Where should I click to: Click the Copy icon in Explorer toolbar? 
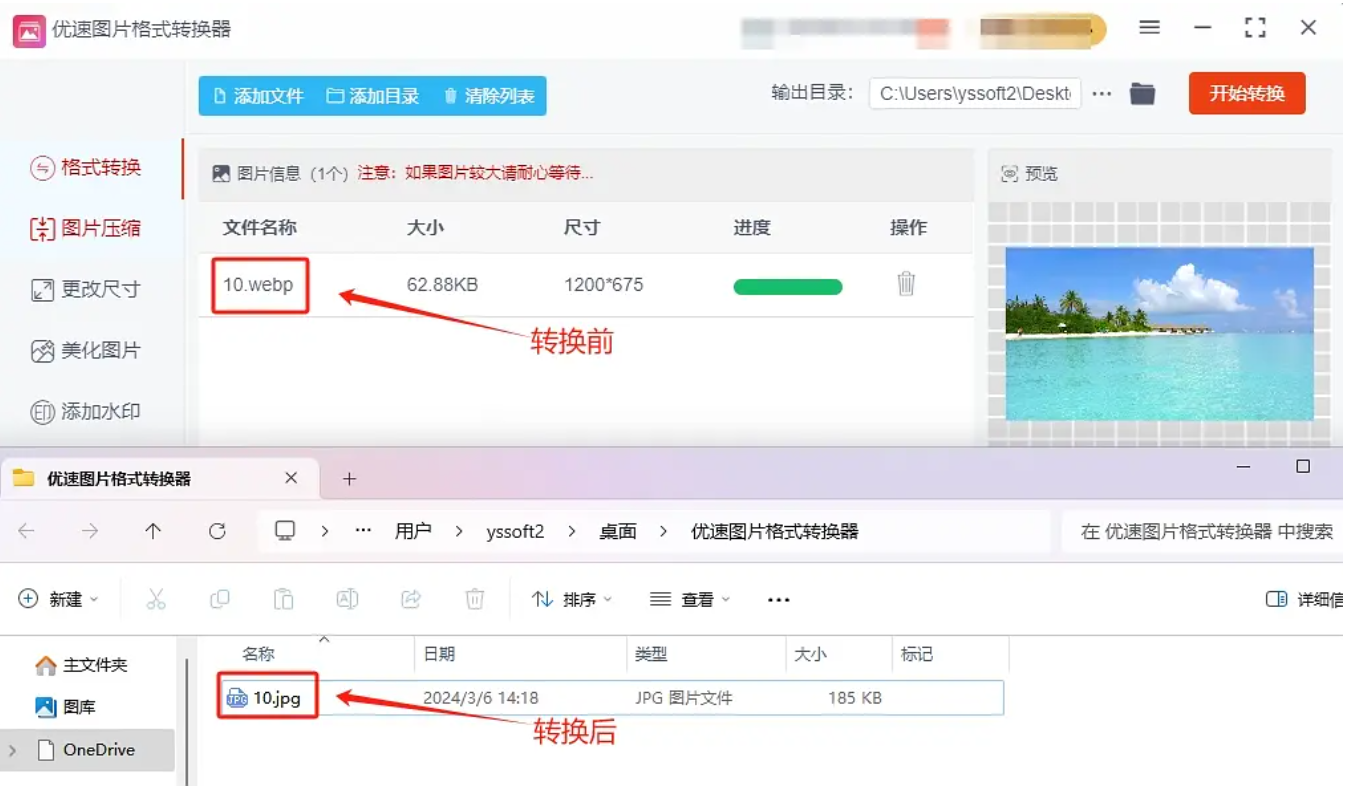(220, 599)
